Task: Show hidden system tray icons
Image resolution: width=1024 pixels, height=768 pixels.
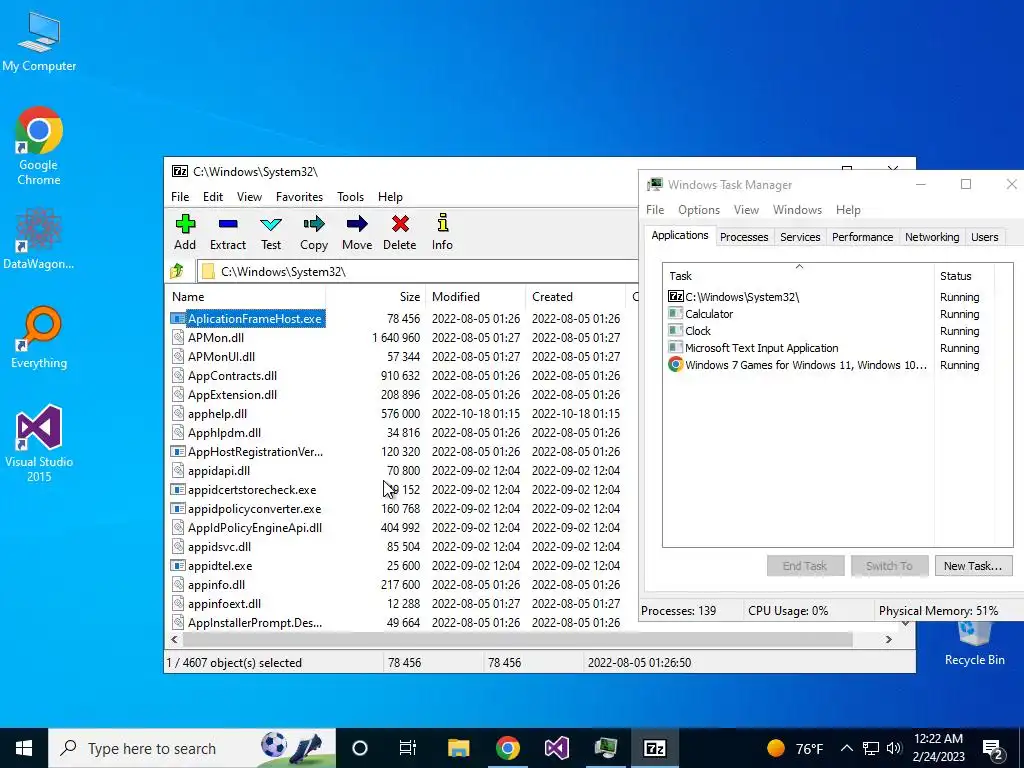Action: click(846, 748)
